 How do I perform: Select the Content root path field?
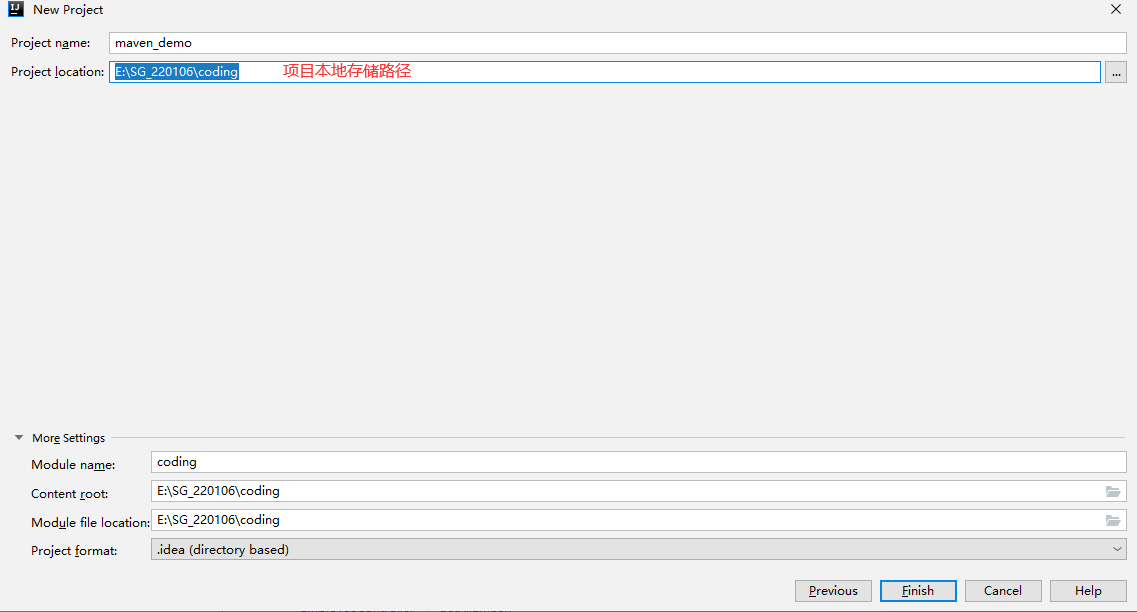(625, 491)
